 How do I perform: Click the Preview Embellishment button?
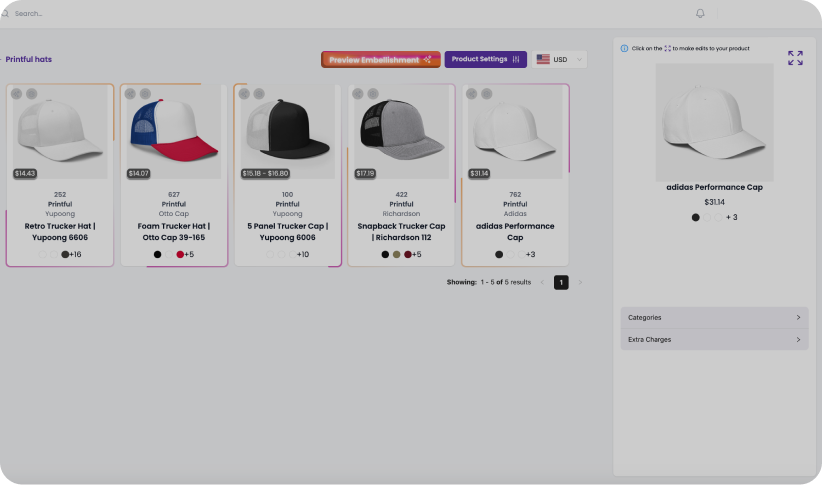point(380,60)
